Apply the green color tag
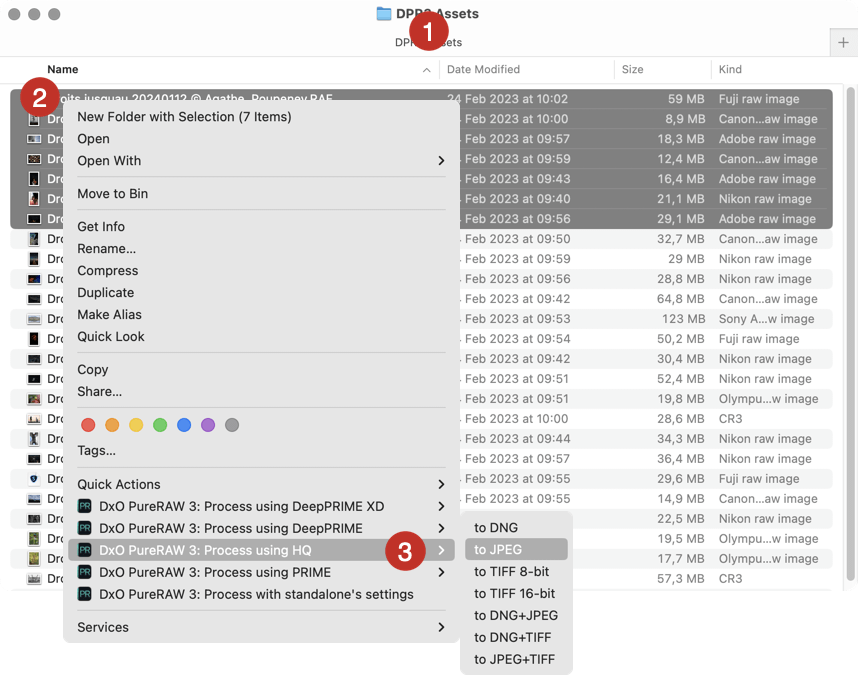The image size is (858, 676). [160, 425]
